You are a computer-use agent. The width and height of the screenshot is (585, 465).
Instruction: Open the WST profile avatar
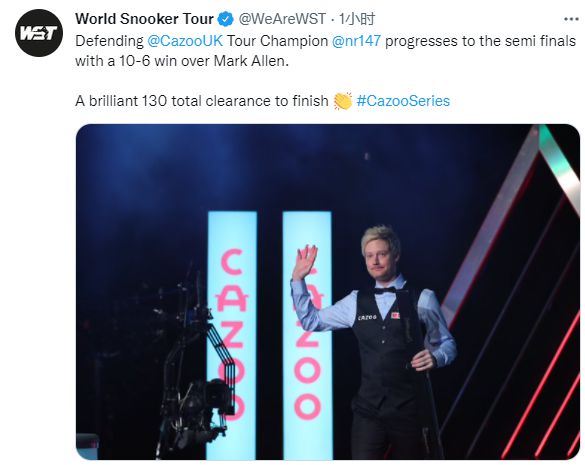pyautogui.click(x=39, y=33)
